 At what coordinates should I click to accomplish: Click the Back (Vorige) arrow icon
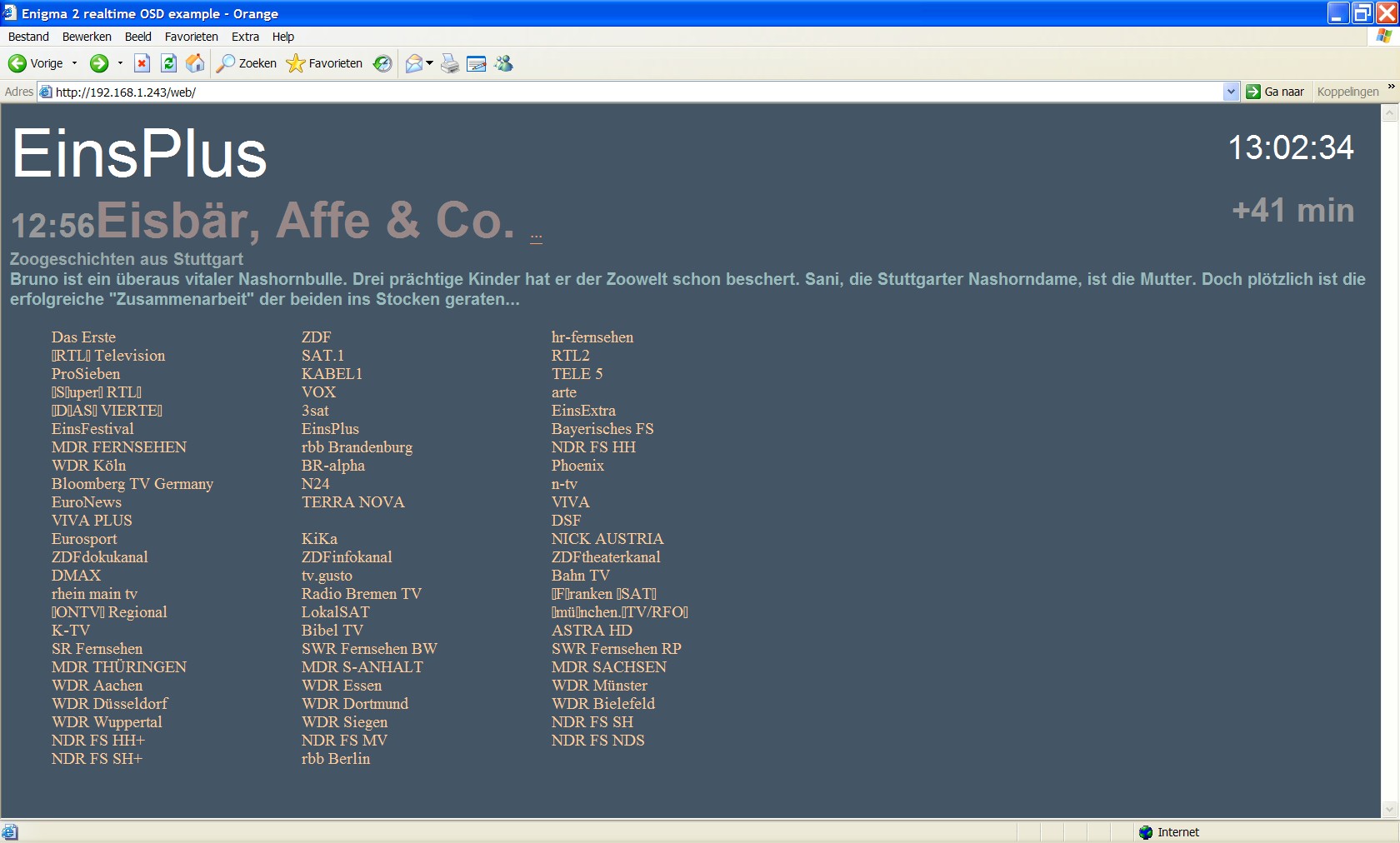point(17,63)
